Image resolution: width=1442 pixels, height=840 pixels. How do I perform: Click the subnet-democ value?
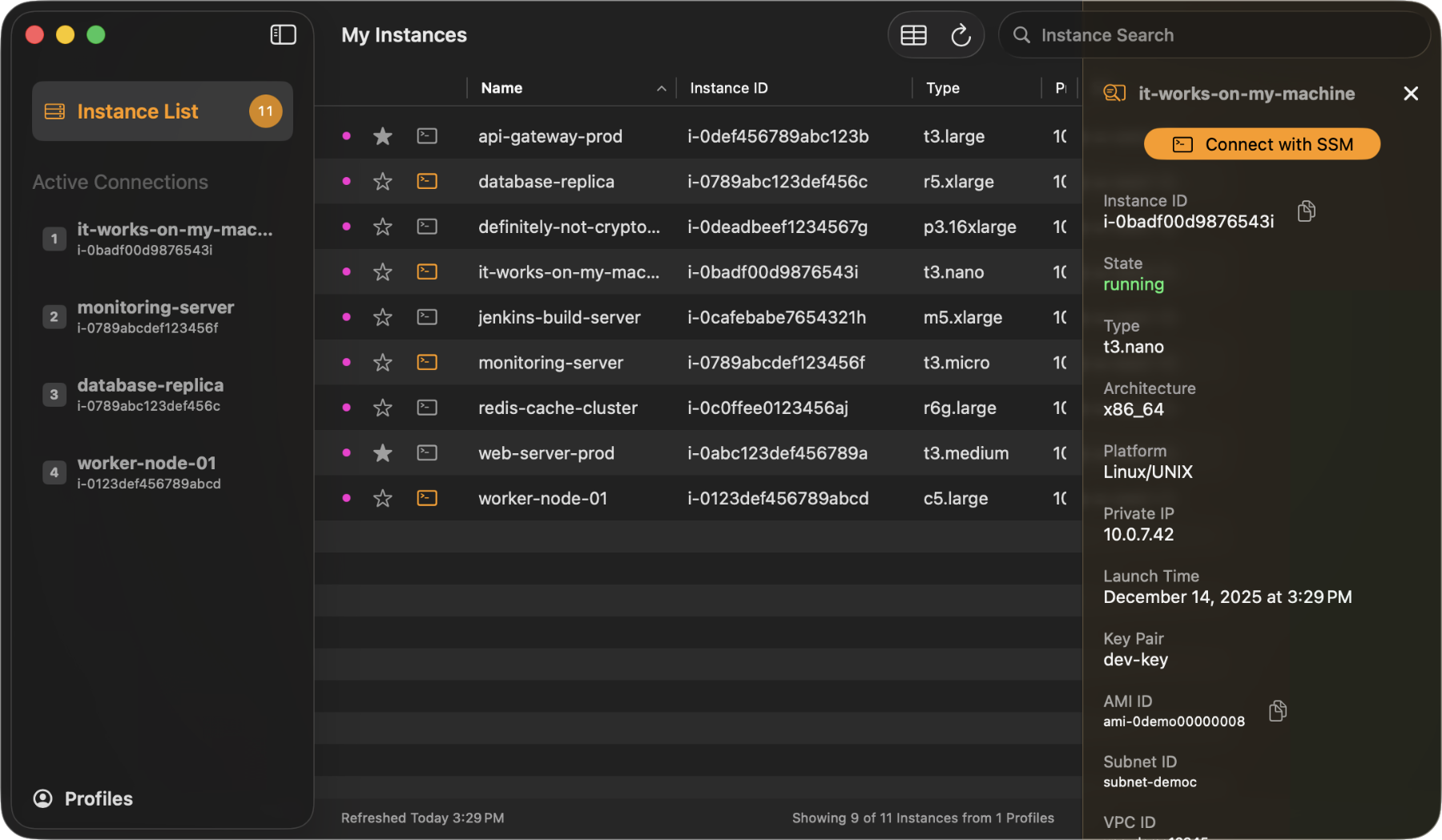(x=1150, y=782)
